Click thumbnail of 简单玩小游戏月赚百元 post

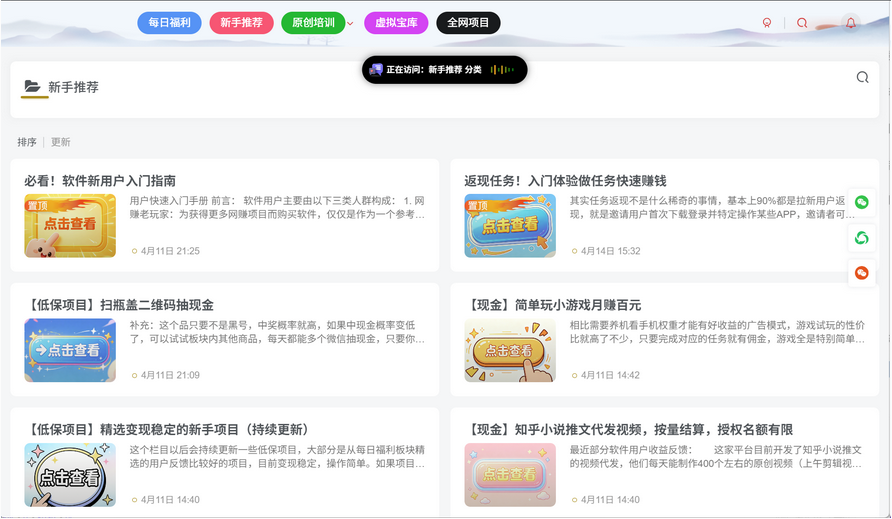tap(510, 350)
